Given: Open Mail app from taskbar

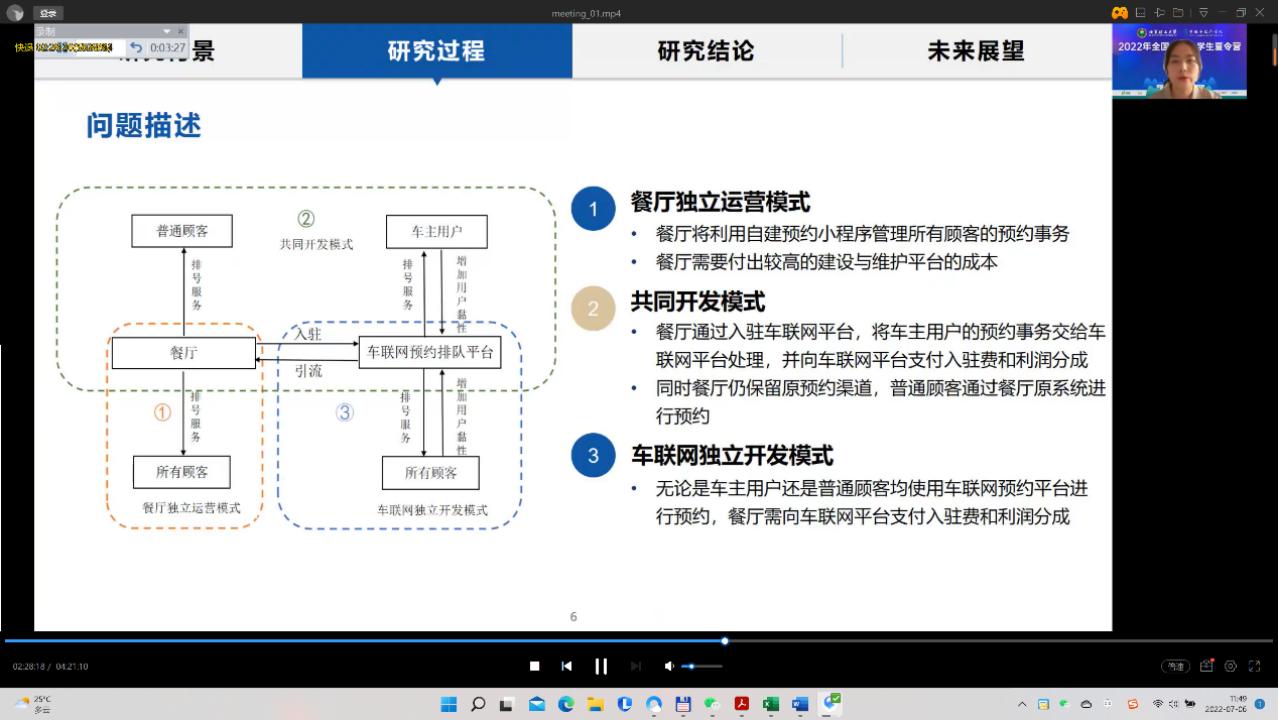Looking at the screenshot, I should pyautogui.click(x=537, y=704).
